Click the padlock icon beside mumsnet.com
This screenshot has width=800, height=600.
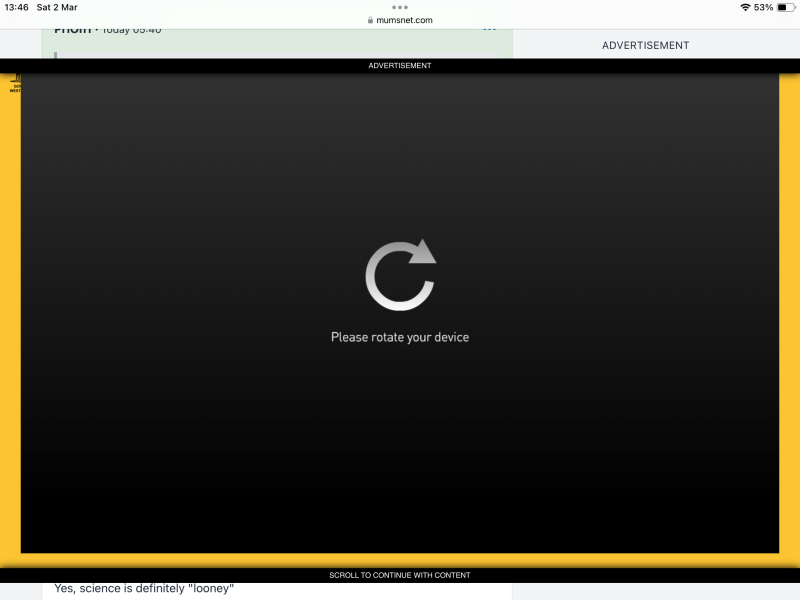[x=371, y=18]
